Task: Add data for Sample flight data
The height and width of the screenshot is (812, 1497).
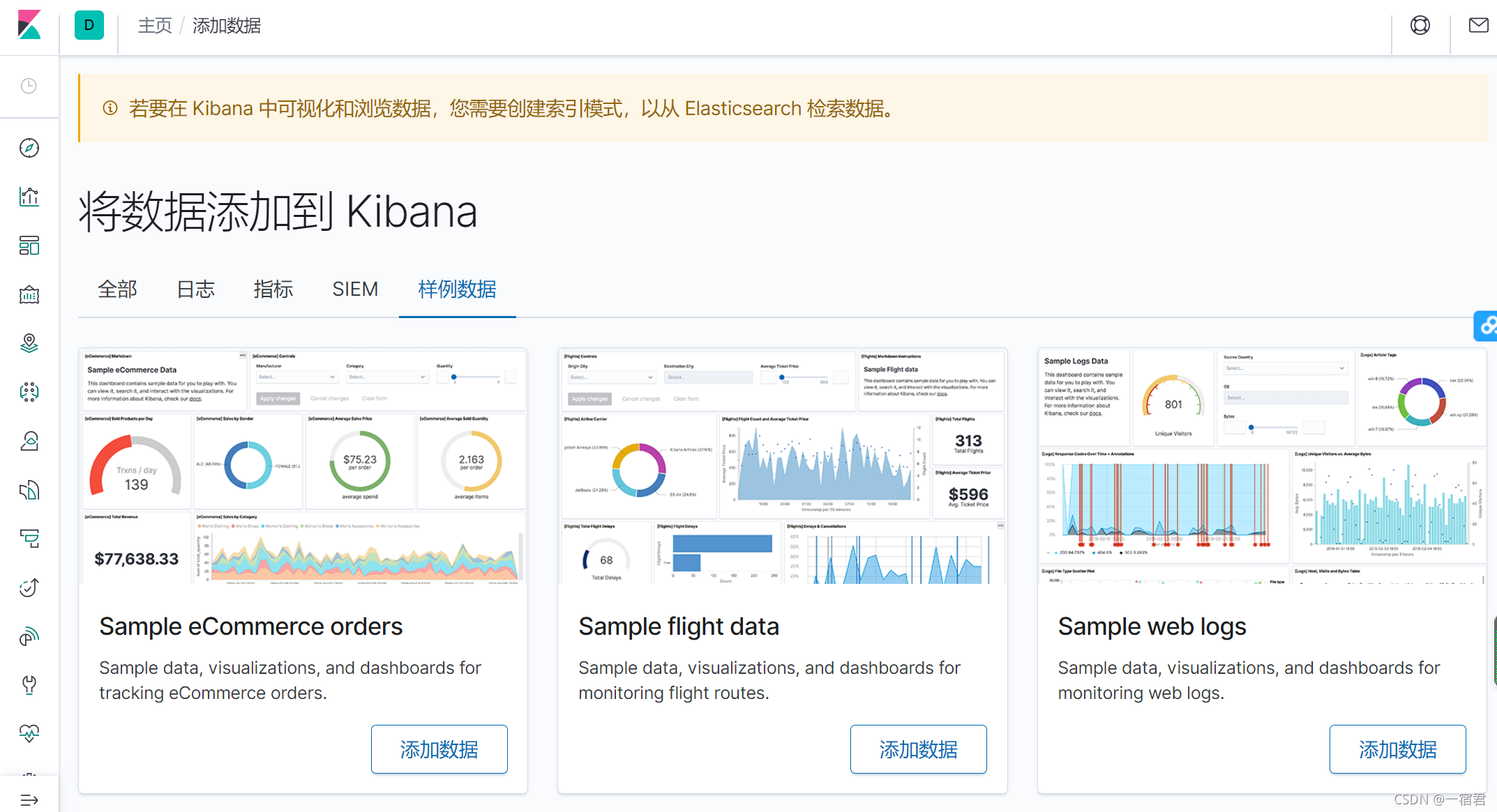Action: coord(918,749)
